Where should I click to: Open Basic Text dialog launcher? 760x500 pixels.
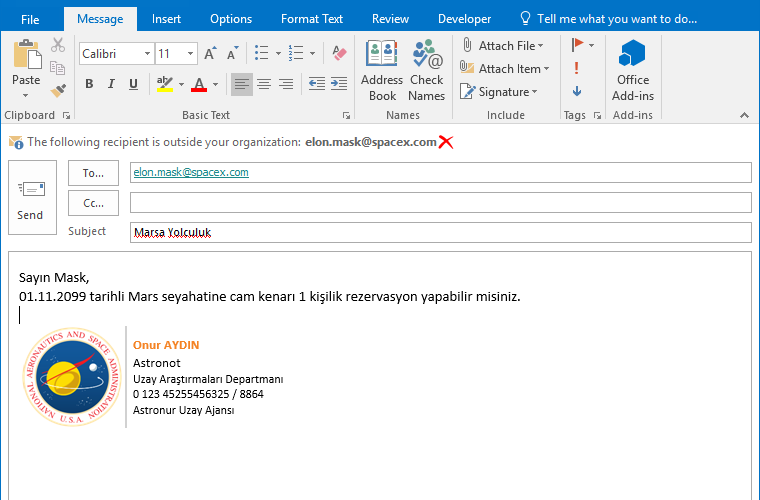click(x=346, y=115)
